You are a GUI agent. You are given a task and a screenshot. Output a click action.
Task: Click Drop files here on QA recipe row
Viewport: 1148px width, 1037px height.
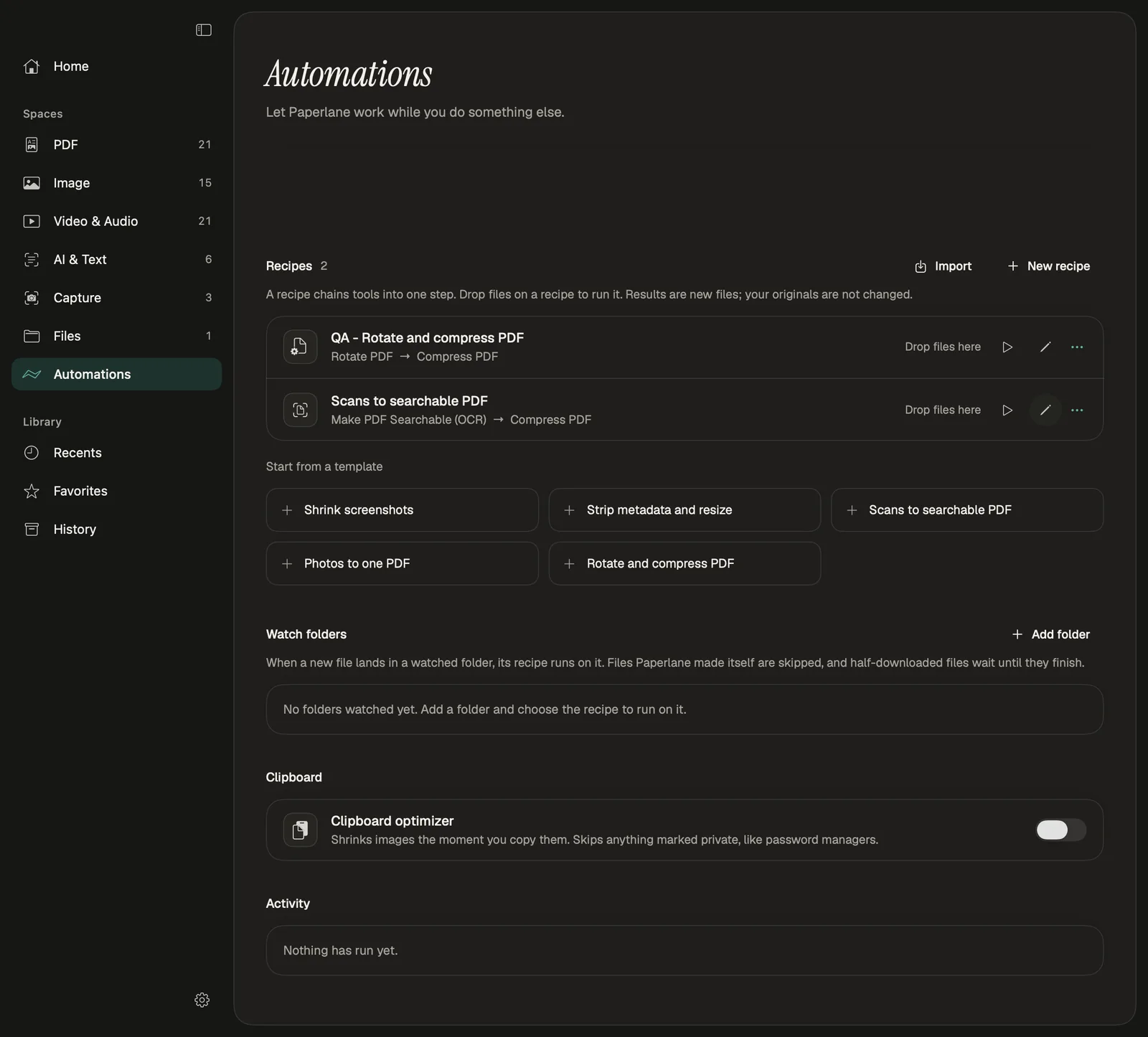point(942,347)
